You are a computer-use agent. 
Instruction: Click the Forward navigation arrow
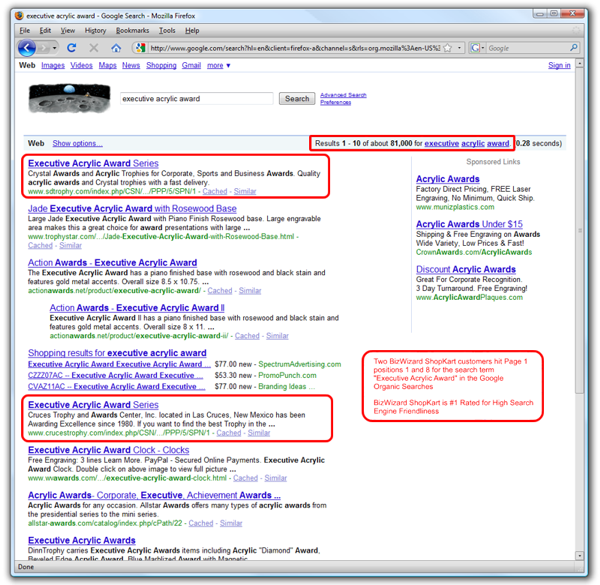click(44, 48)
